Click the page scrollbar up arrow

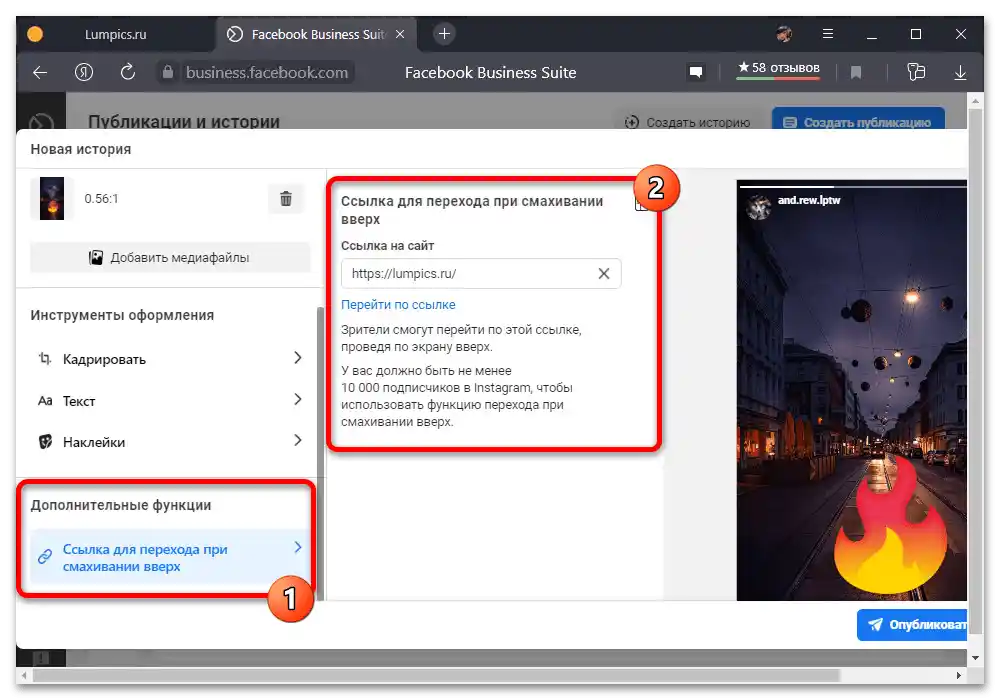click(974, 101)
